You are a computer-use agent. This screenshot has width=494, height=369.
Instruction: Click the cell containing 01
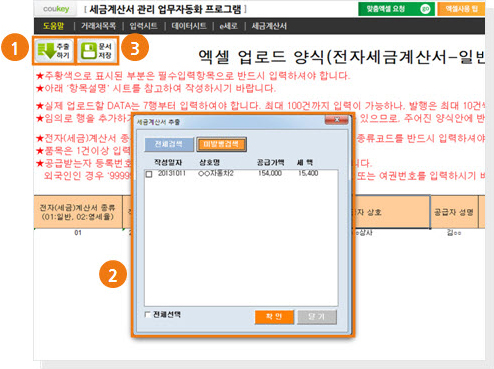point(78,233)
